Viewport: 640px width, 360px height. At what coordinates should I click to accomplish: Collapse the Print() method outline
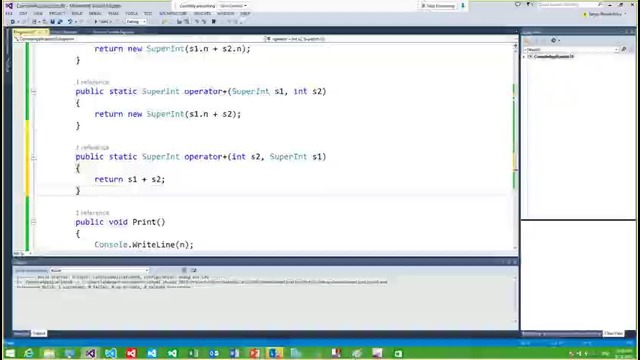point(33,222)
